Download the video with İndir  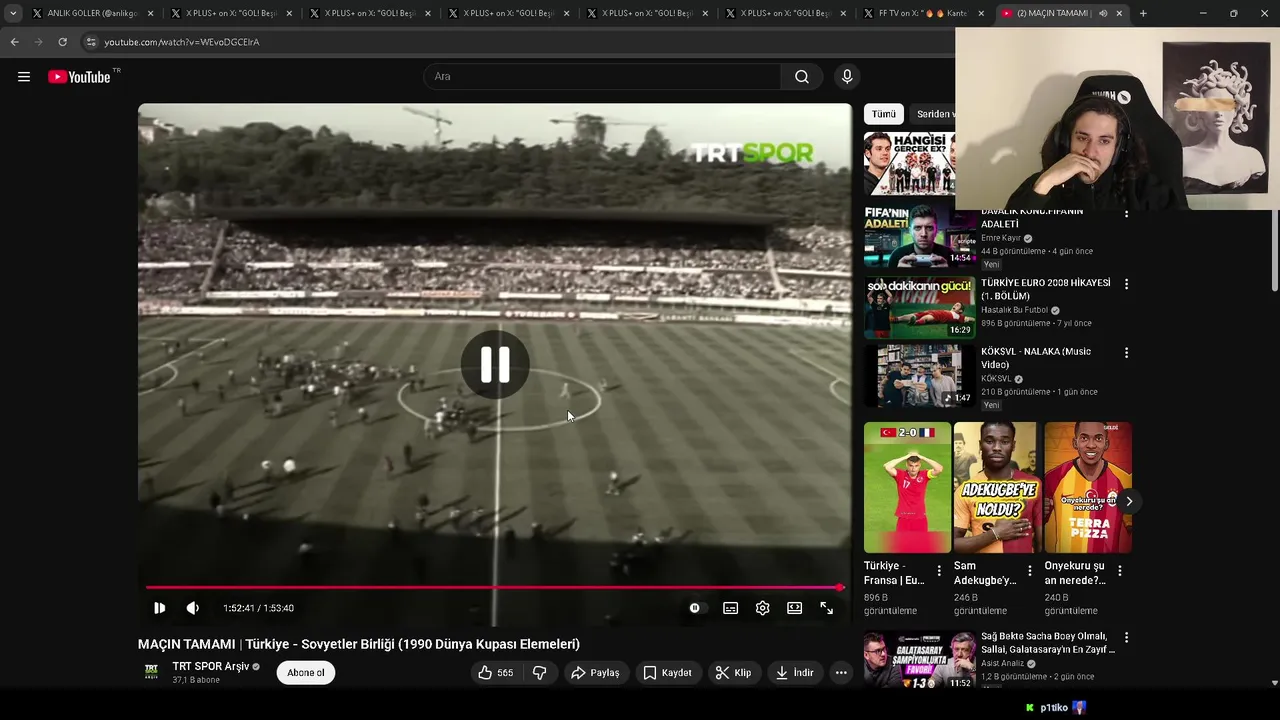tap(794, 673)
